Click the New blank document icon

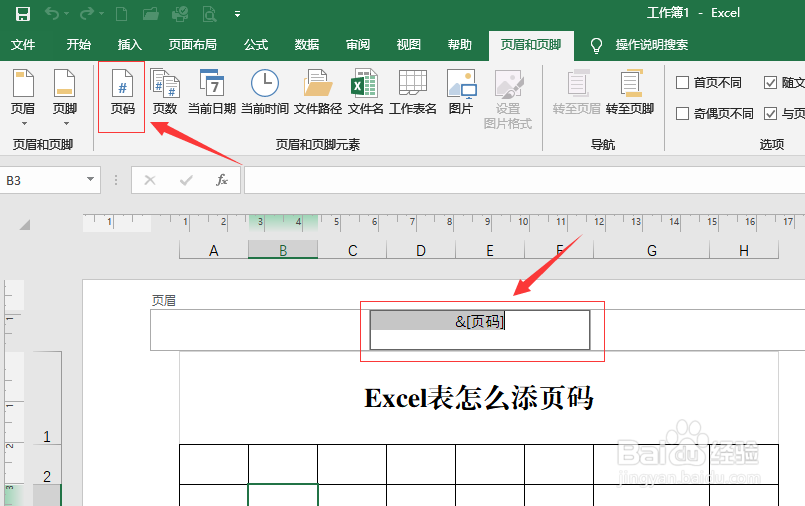pos(122,14)
